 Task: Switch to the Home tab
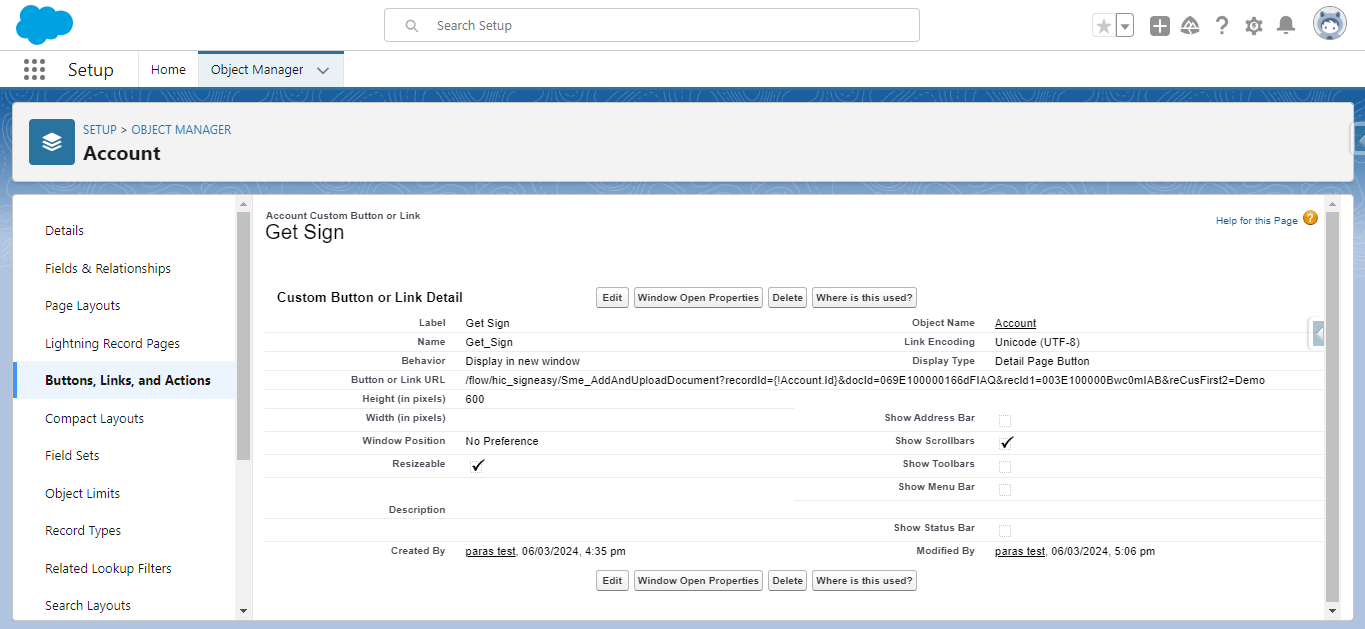[168, 69]
